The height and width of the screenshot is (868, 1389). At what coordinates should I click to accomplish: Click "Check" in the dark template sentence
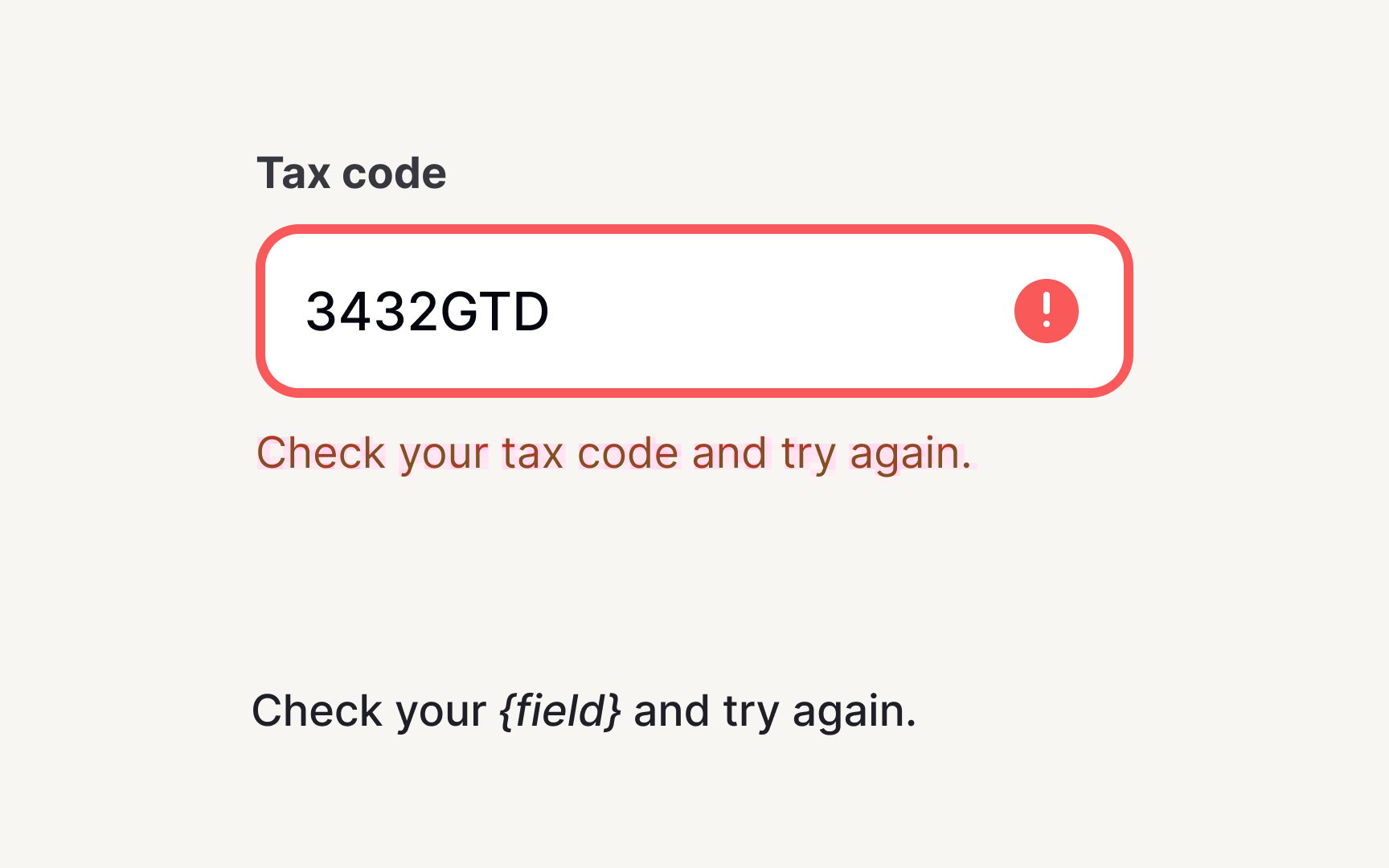tap(316, 711)
